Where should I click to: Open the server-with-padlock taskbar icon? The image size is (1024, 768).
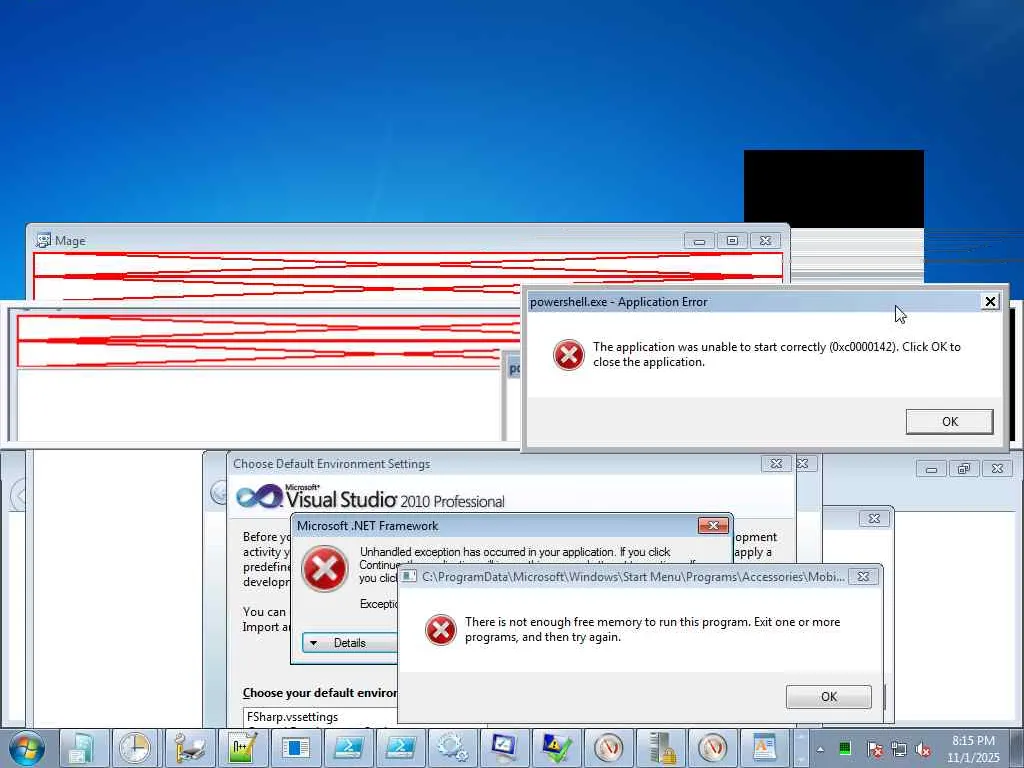click(660, 748)
